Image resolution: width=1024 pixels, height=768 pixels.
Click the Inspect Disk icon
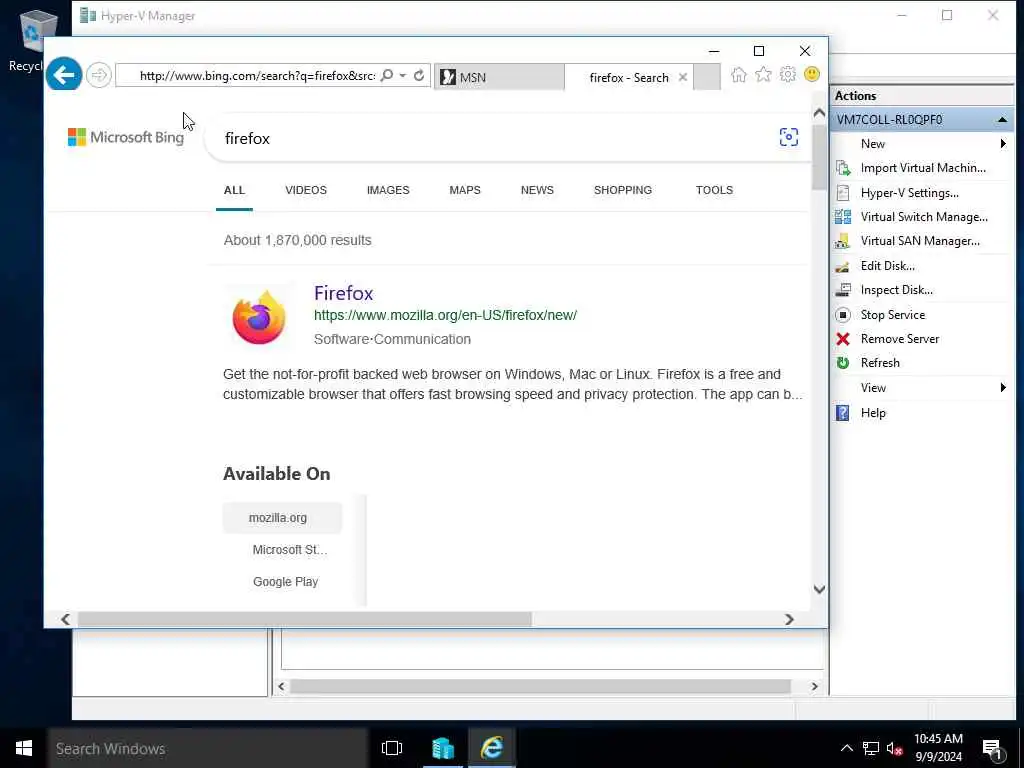click(843, 289)
